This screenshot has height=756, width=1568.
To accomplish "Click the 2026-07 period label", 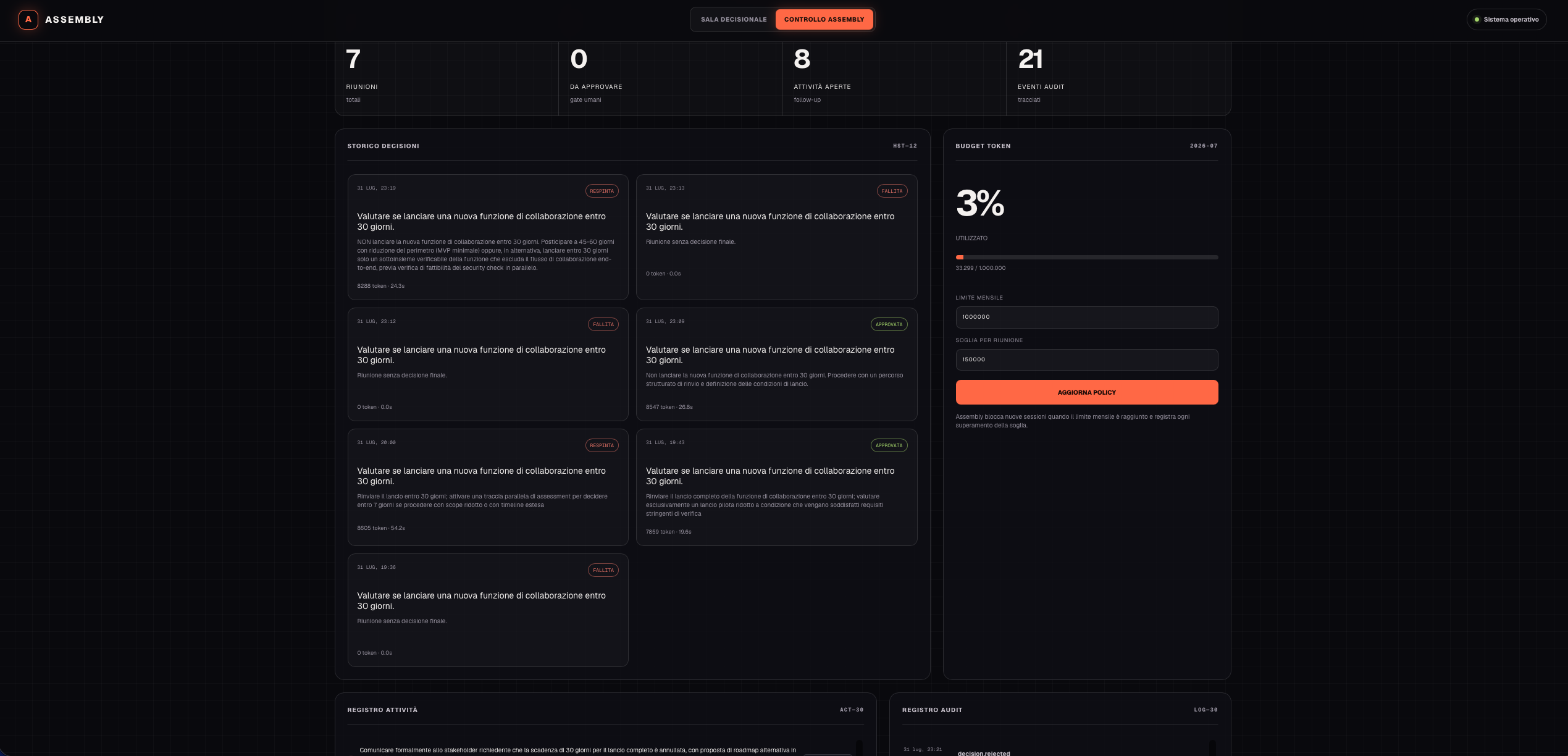I will coord(1204,146).
